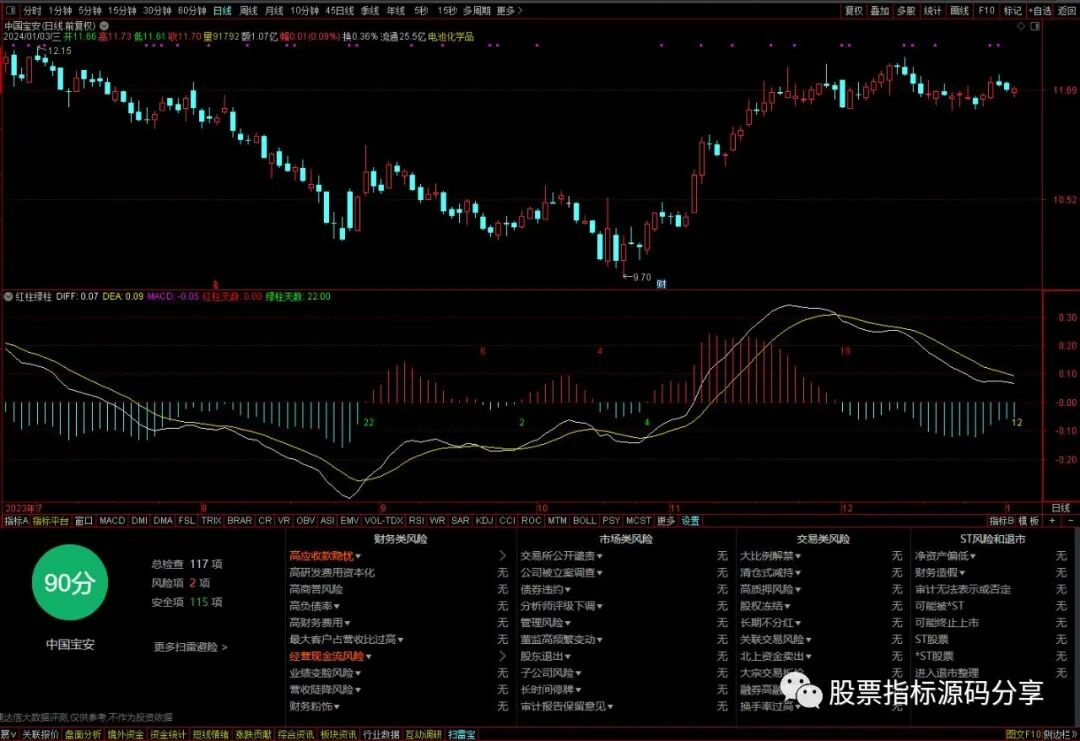Image resolution: width=1080 pixels, height=741 pixels.
Task: Select 扫雷宝 bottom tab
Action: (x=461, y=735)
